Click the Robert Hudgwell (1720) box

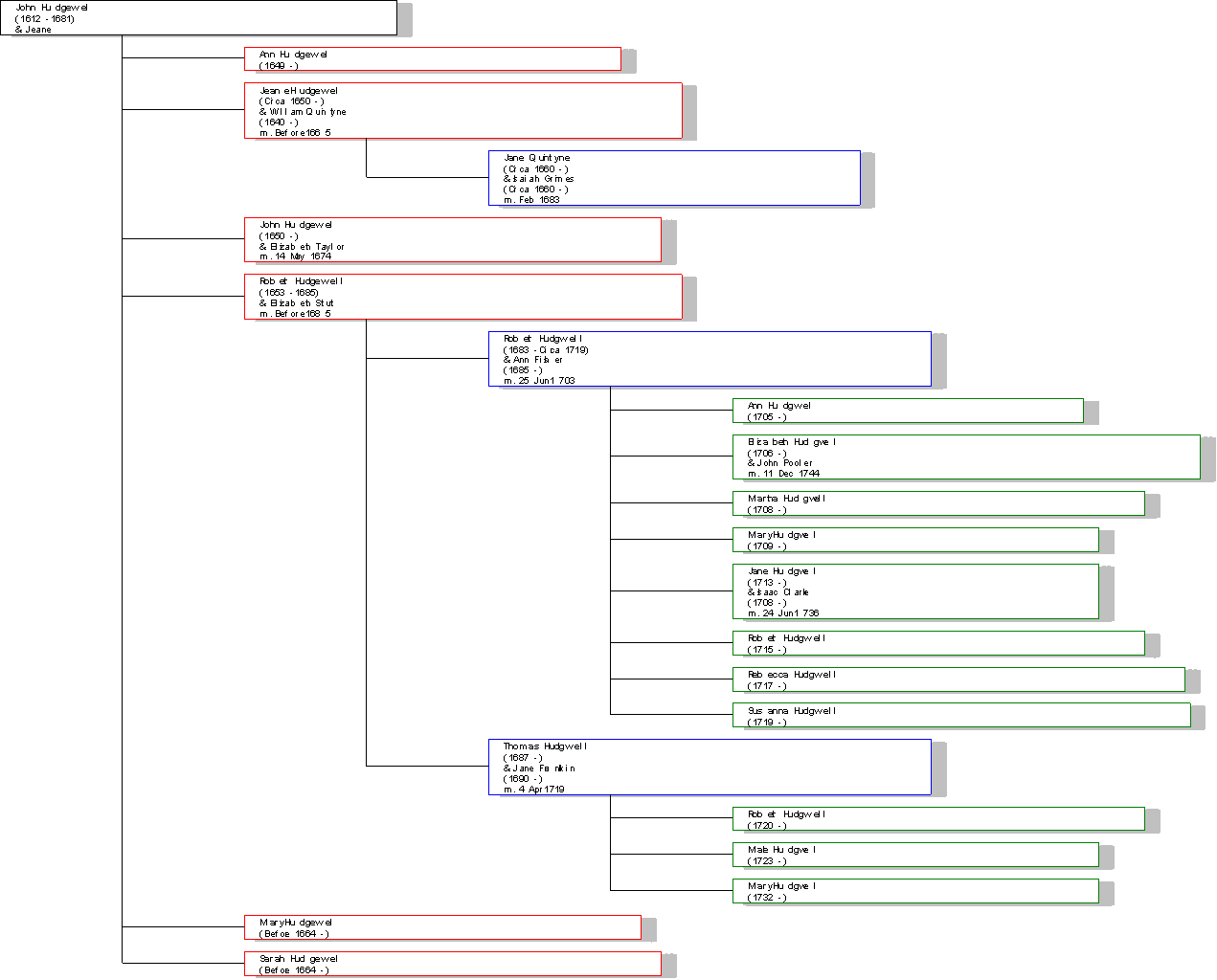point(938,819)
